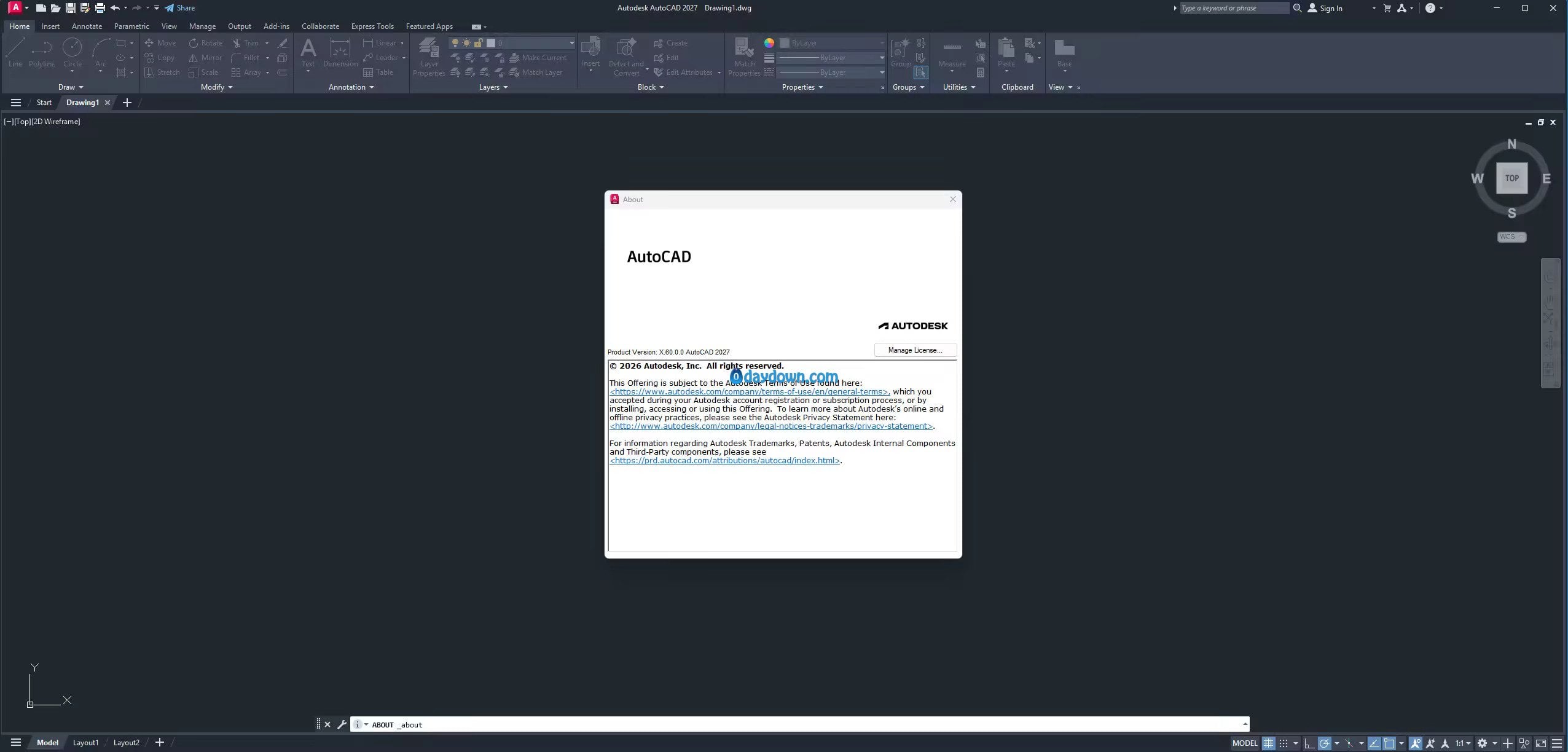Image resolution: width=1568 pixels, height=752 pixels.
Task: Click the Manage License button
Action: (x=915, y=350)
